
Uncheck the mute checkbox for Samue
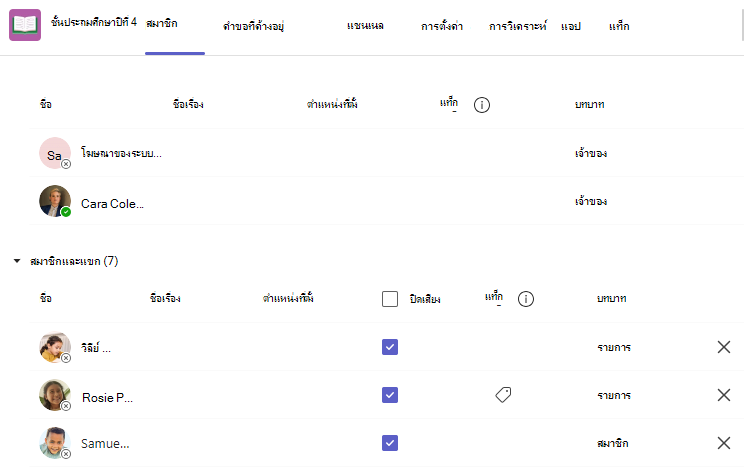pyautogui.click(x=390, y=443)
